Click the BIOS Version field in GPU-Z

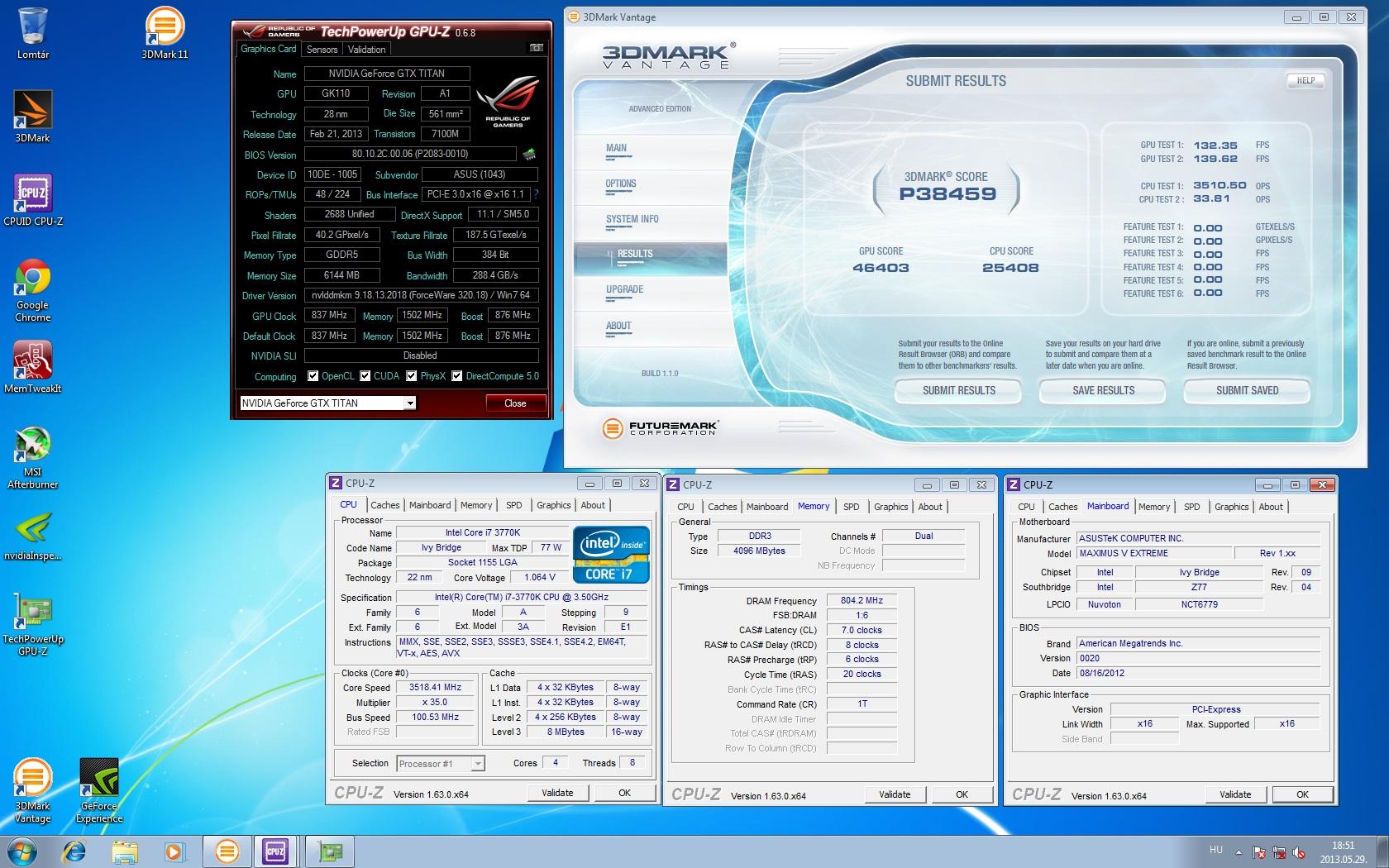tap(410, 154)
